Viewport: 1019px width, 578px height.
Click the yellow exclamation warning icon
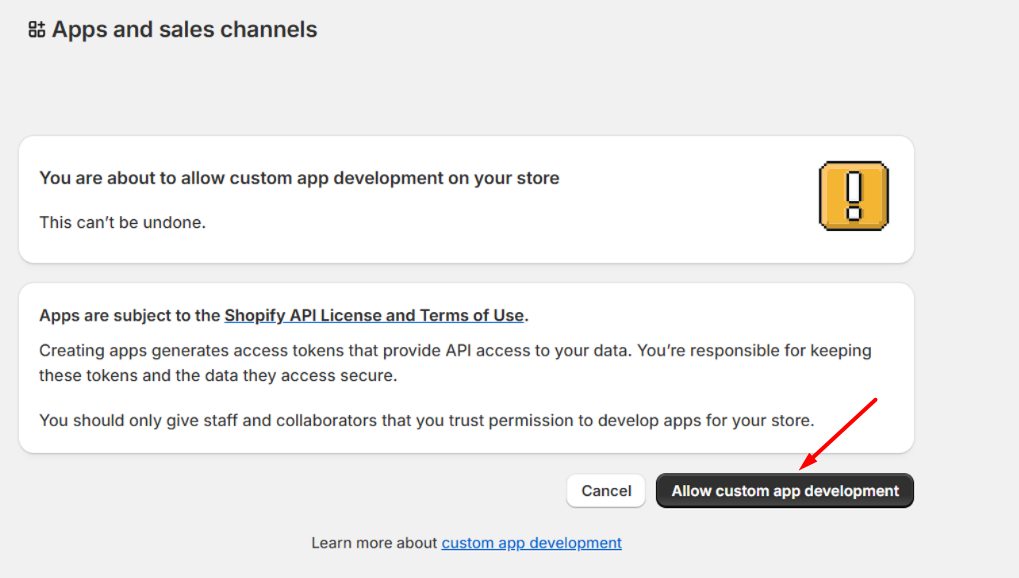coord(853,196)
